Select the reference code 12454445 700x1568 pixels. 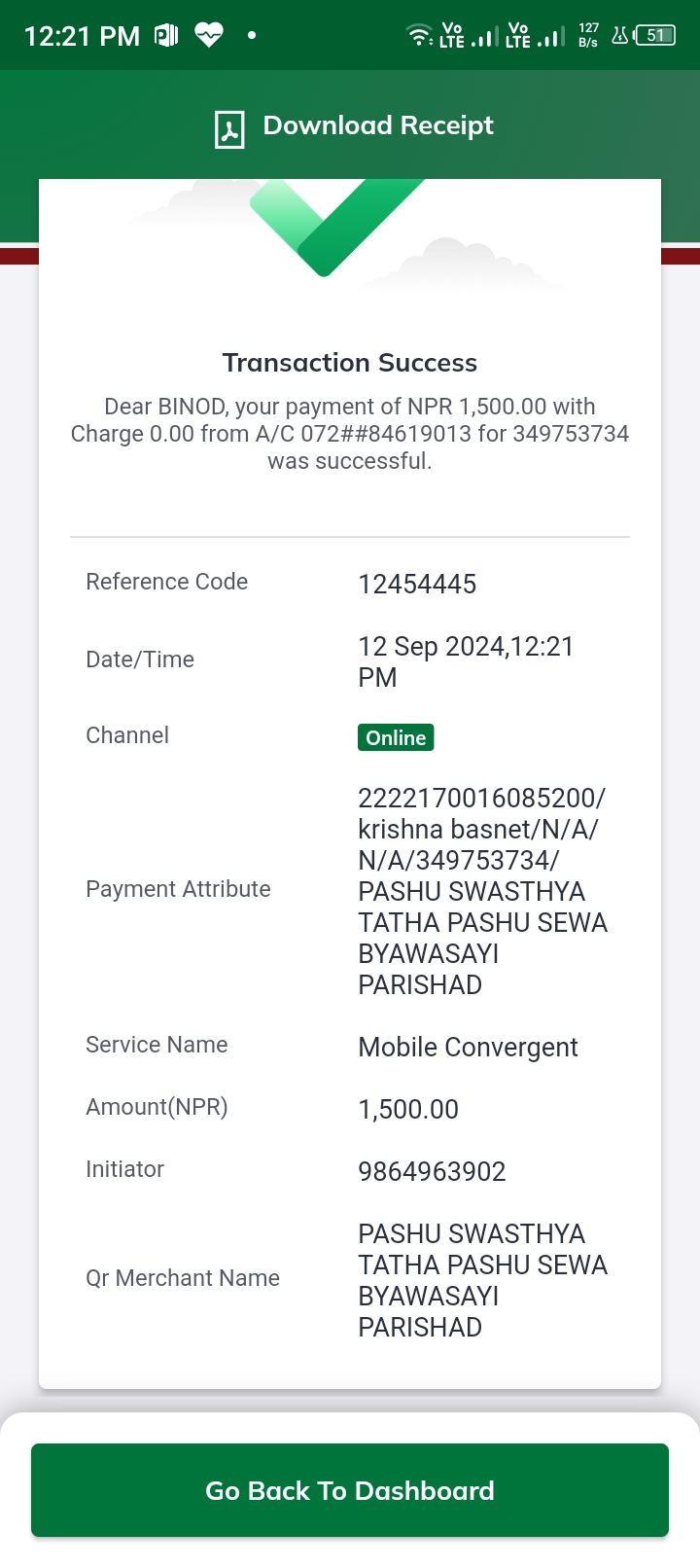point(417,585)
